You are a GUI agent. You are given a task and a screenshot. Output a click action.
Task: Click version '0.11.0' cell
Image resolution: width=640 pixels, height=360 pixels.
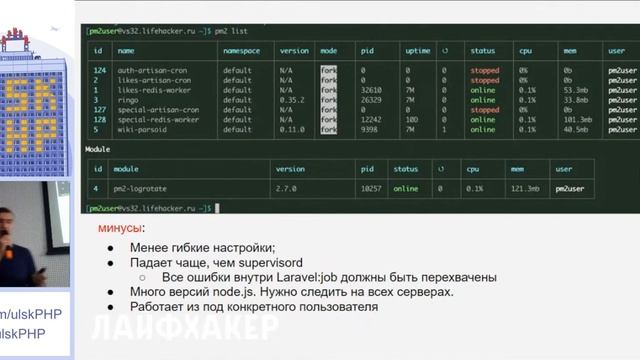292,129
